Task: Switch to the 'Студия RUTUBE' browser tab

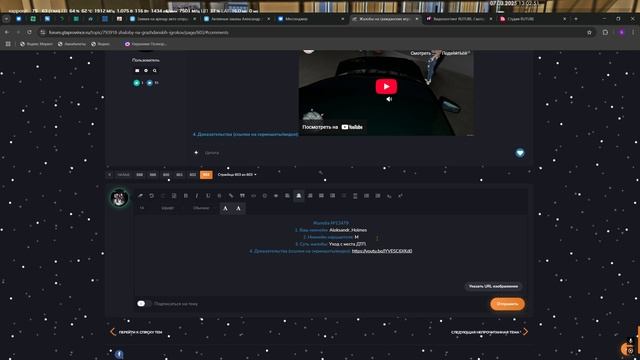Action: 533,19
